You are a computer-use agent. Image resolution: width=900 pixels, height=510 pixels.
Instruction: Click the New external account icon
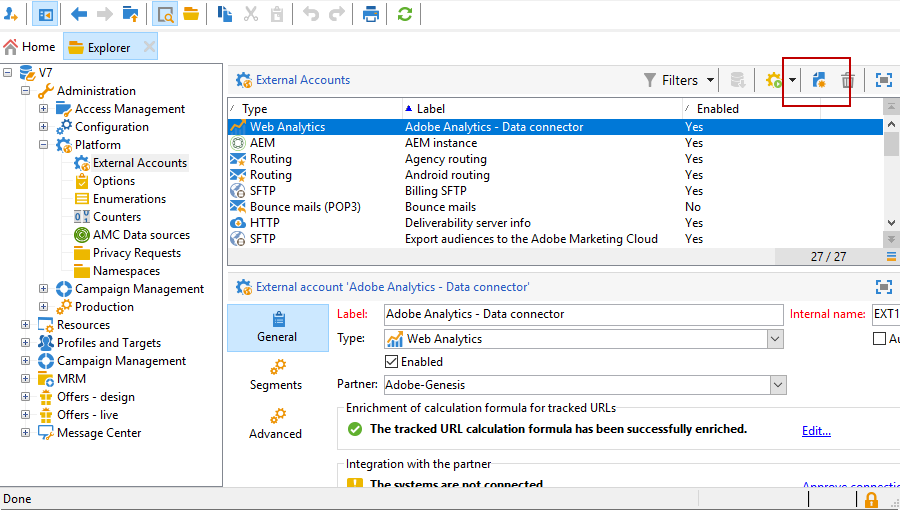pyautogui.click(x=819, y=80)
